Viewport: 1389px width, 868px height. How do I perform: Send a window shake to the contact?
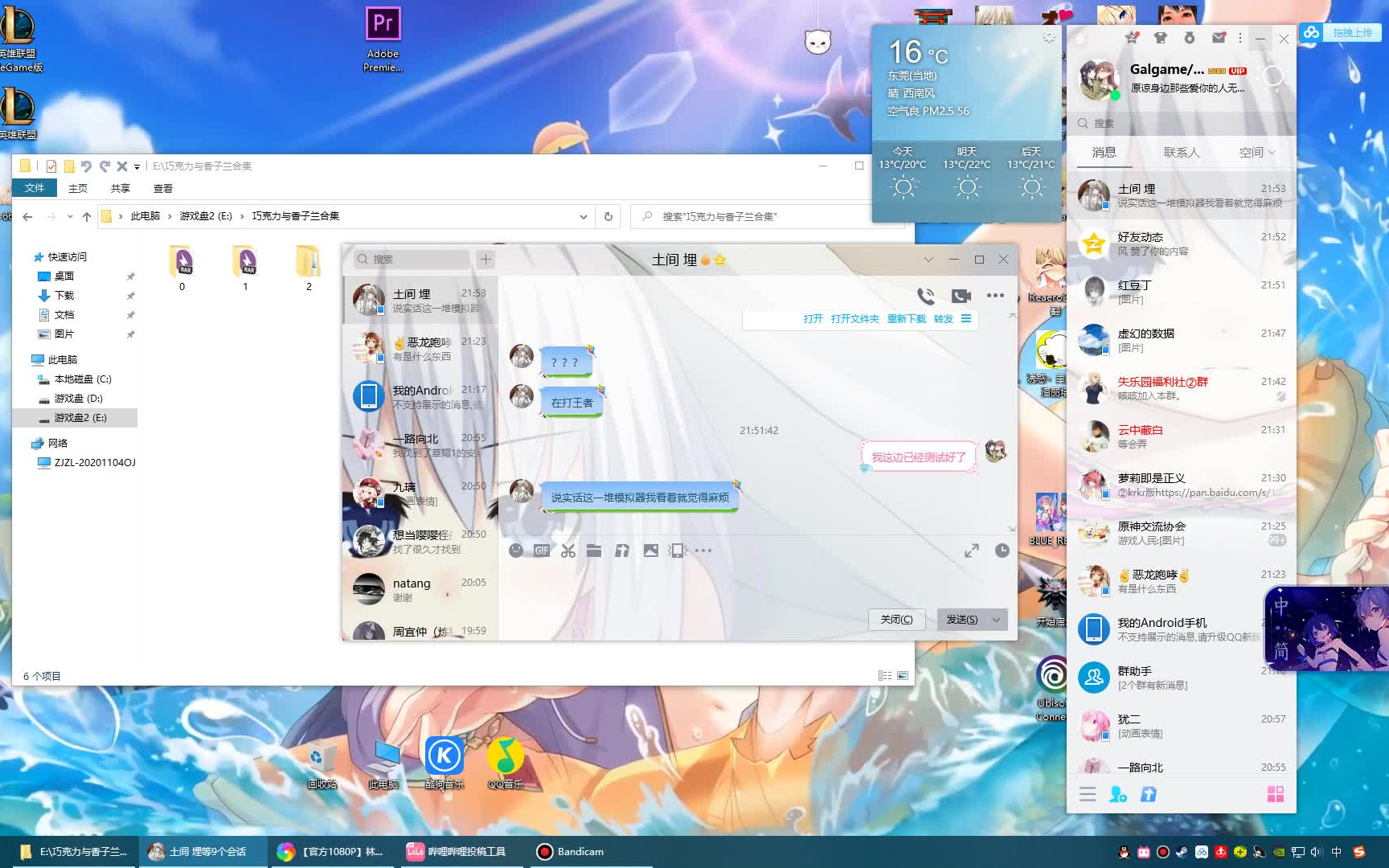click(677, 551)
